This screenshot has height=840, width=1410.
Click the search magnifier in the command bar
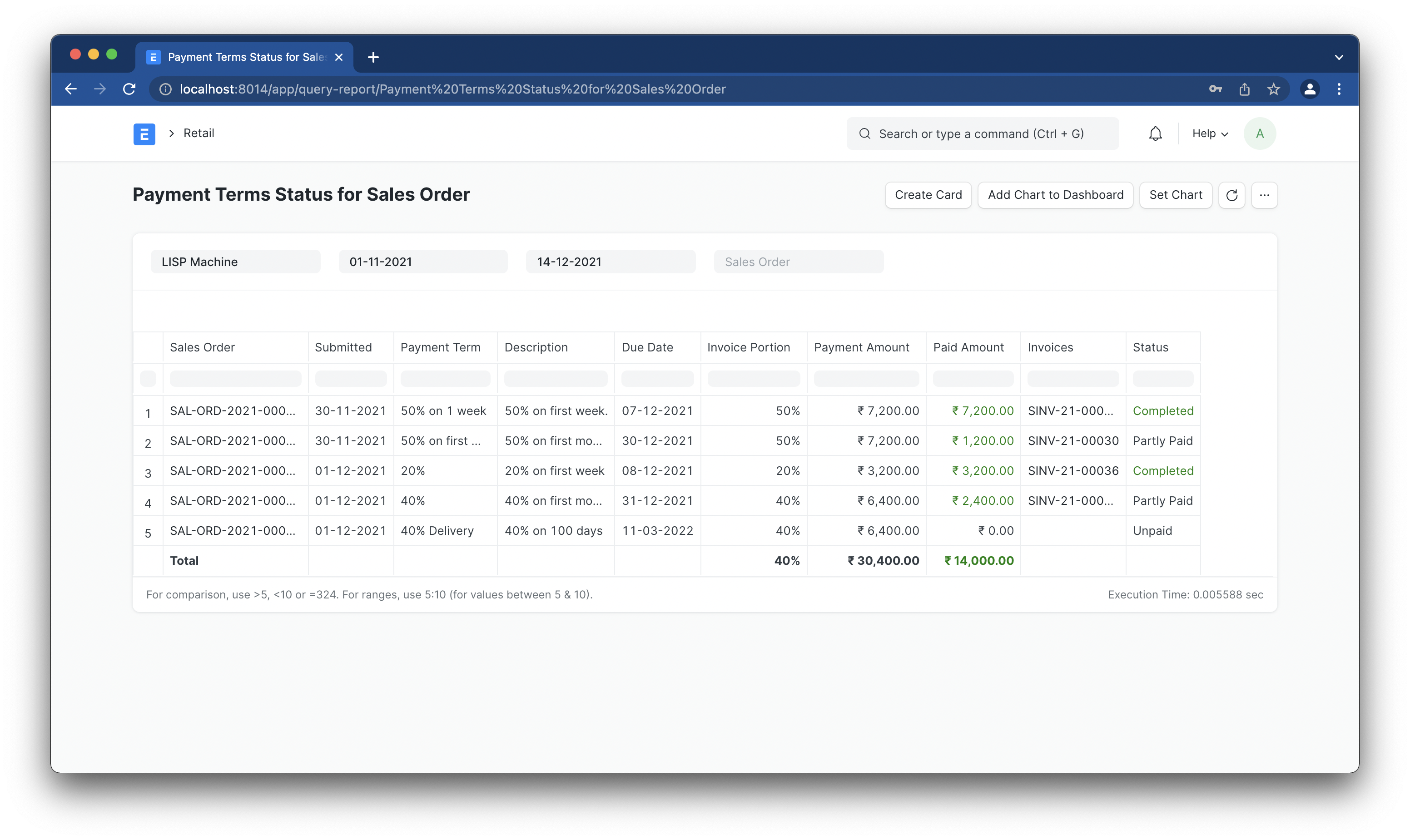tap(865, 133)
